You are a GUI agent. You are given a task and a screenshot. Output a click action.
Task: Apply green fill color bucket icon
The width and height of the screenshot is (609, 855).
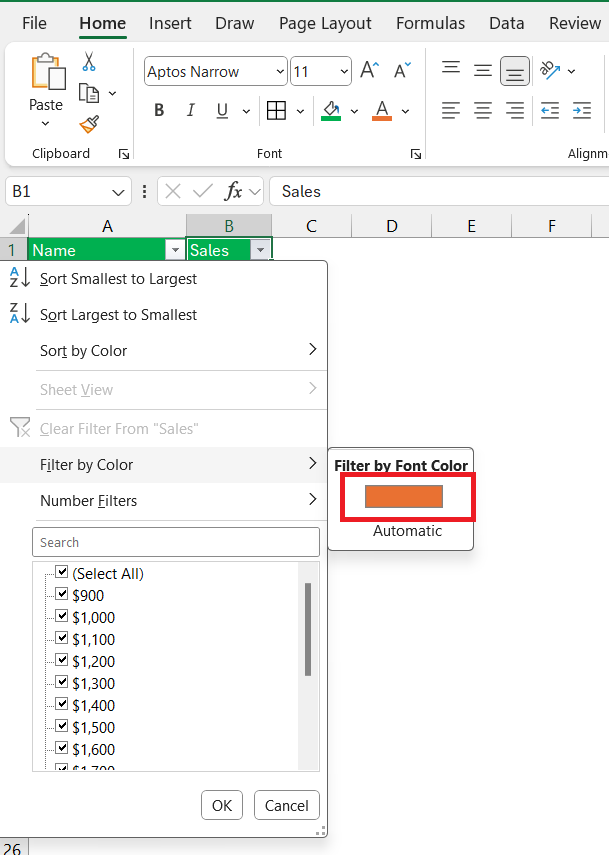coord(331,111)
